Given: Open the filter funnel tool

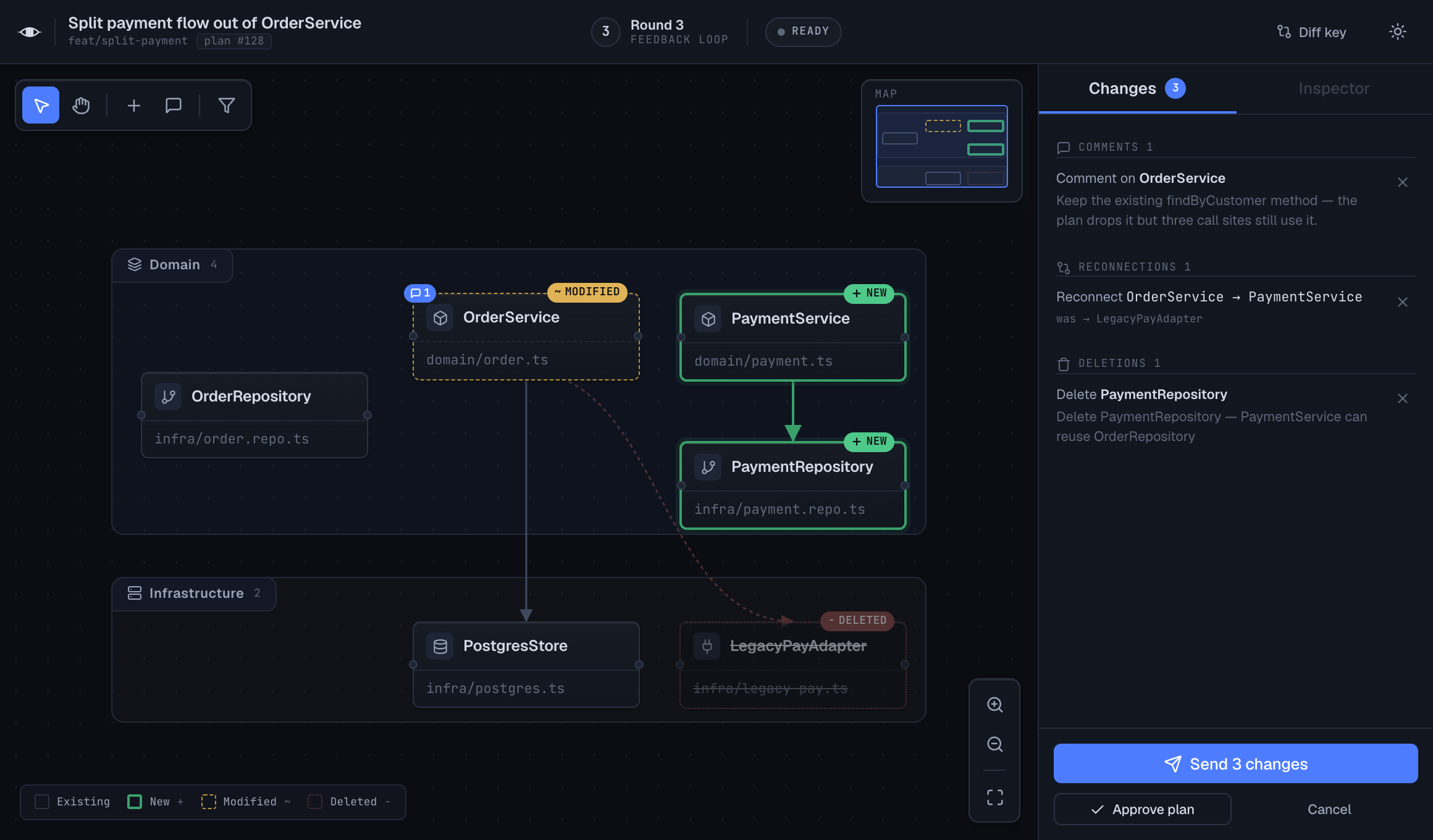Looking at the screenshot, I should pyautogui.click(x=227, y=106).
